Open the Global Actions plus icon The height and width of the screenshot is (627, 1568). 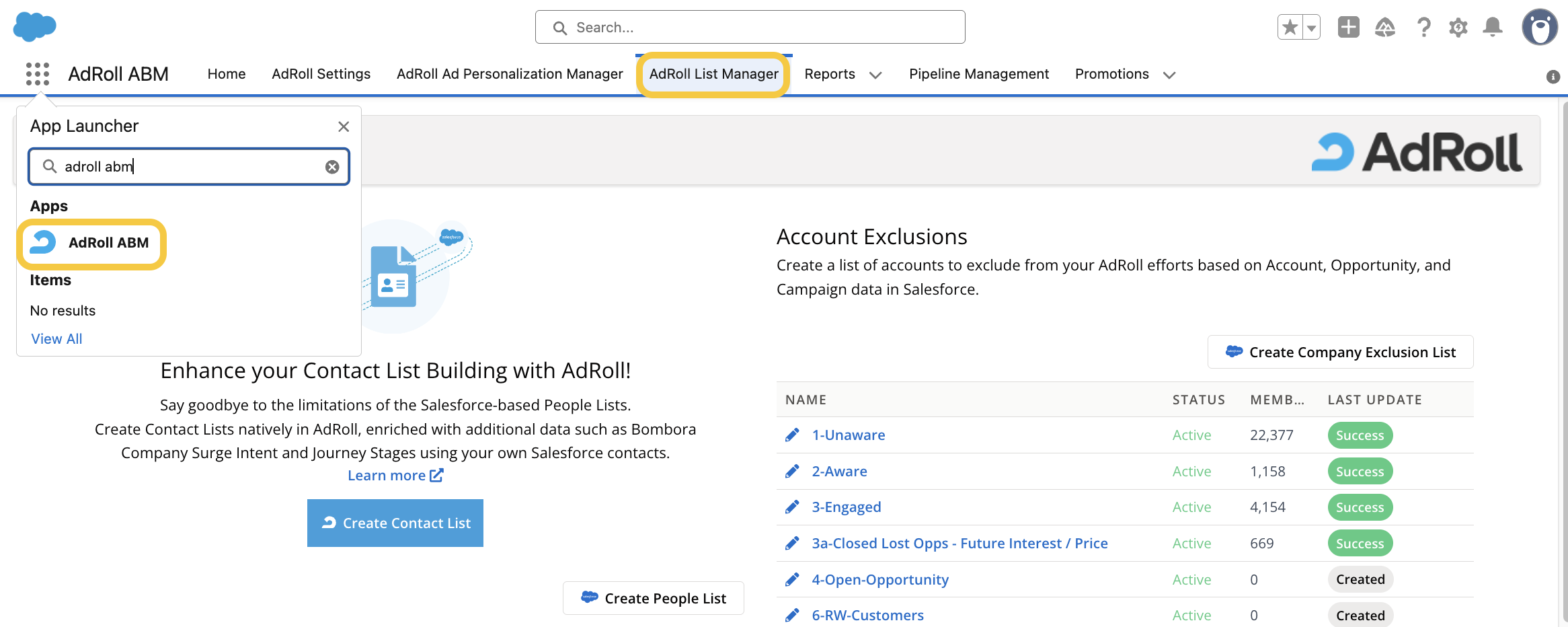coord(1348,27)
